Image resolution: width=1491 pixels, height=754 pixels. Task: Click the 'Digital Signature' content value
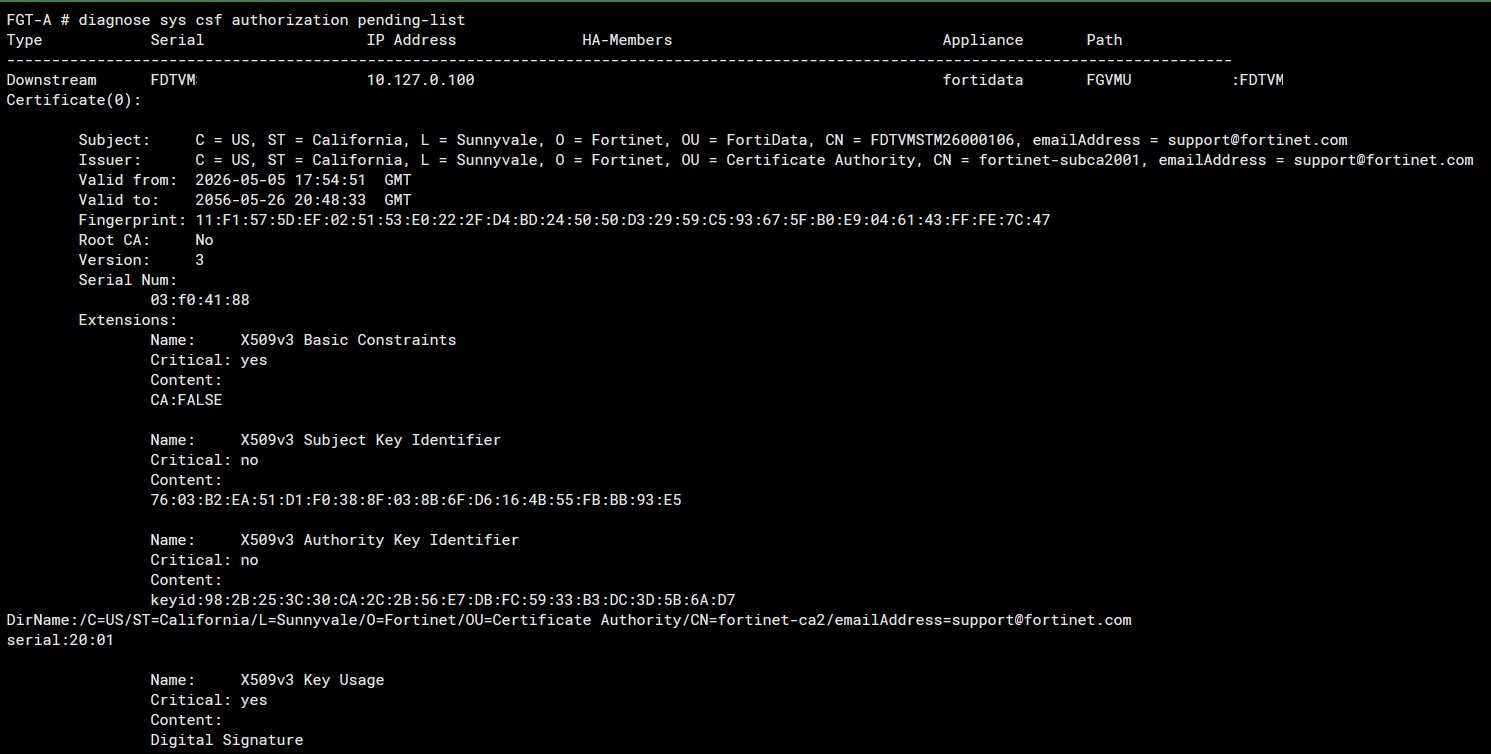227,740
